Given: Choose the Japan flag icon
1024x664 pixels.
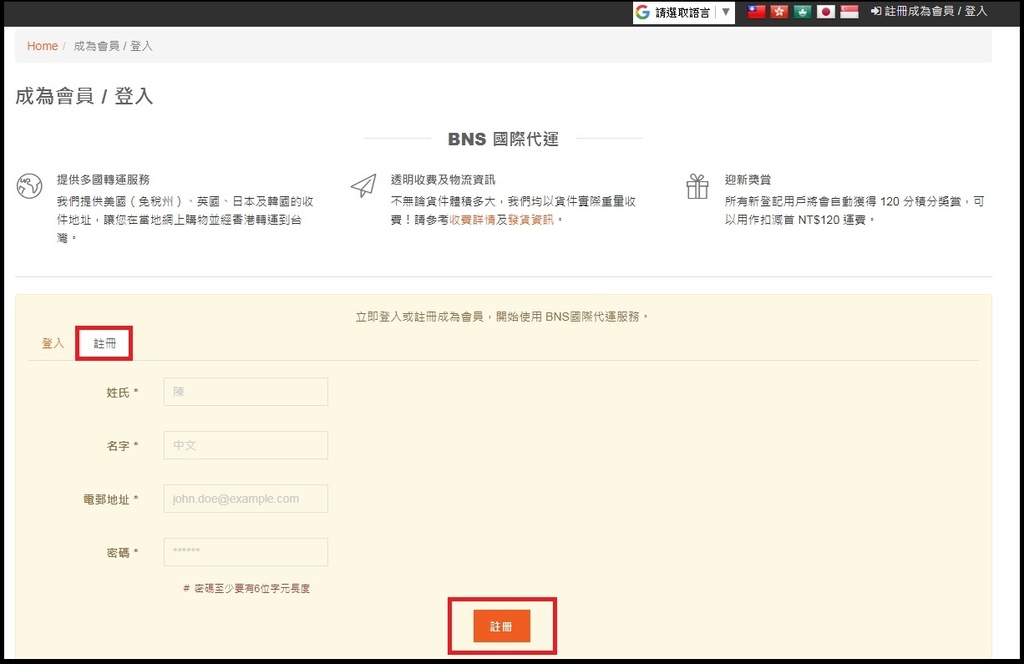Looking at the screenshot, I should click(826, 12).
